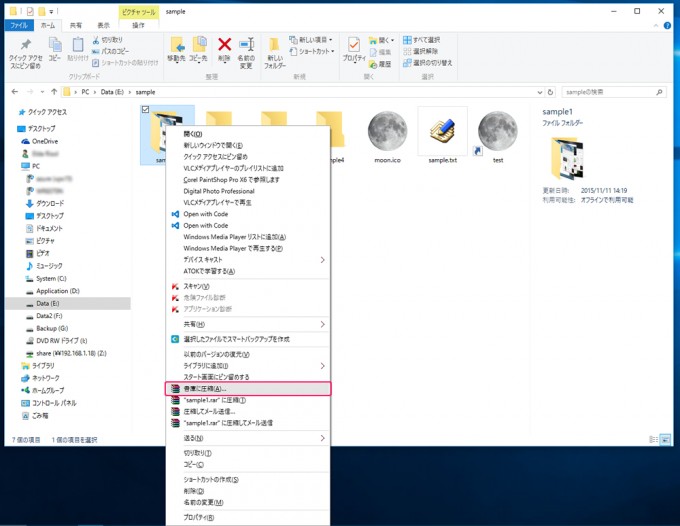Select ショートカットの作成(S) in the context menu
This screenshot has height=526, width=680.
click(248, 480)
